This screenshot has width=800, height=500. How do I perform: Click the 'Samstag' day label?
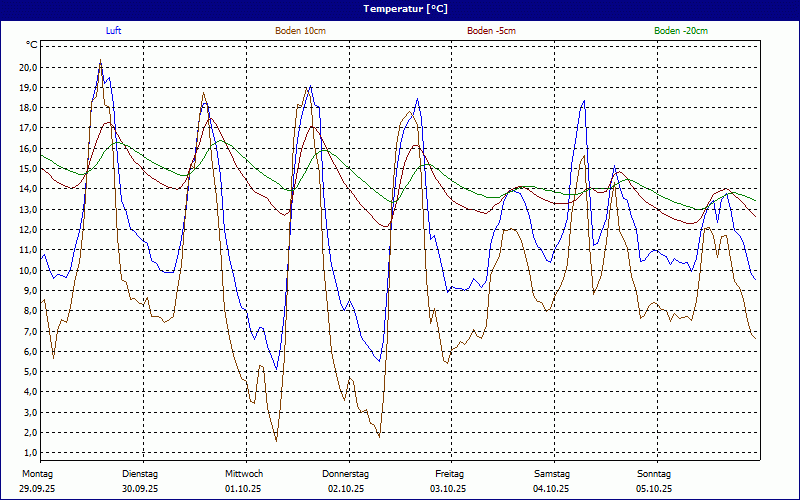point(552,474)
